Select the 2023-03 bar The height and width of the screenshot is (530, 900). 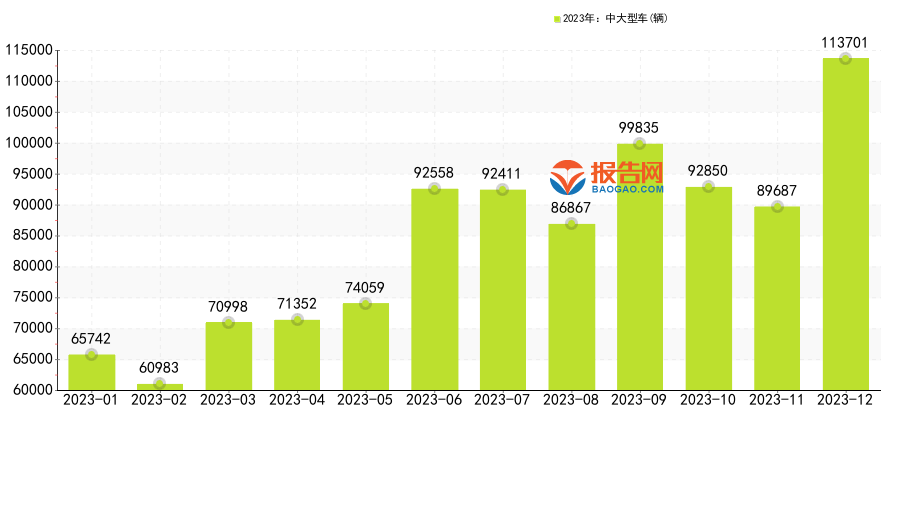click(x=228, y=357)
